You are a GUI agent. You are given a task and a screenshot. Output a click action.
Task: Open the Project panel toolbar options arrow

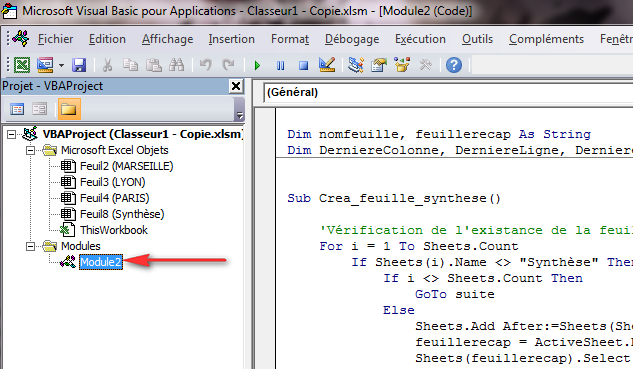(239, 115)
